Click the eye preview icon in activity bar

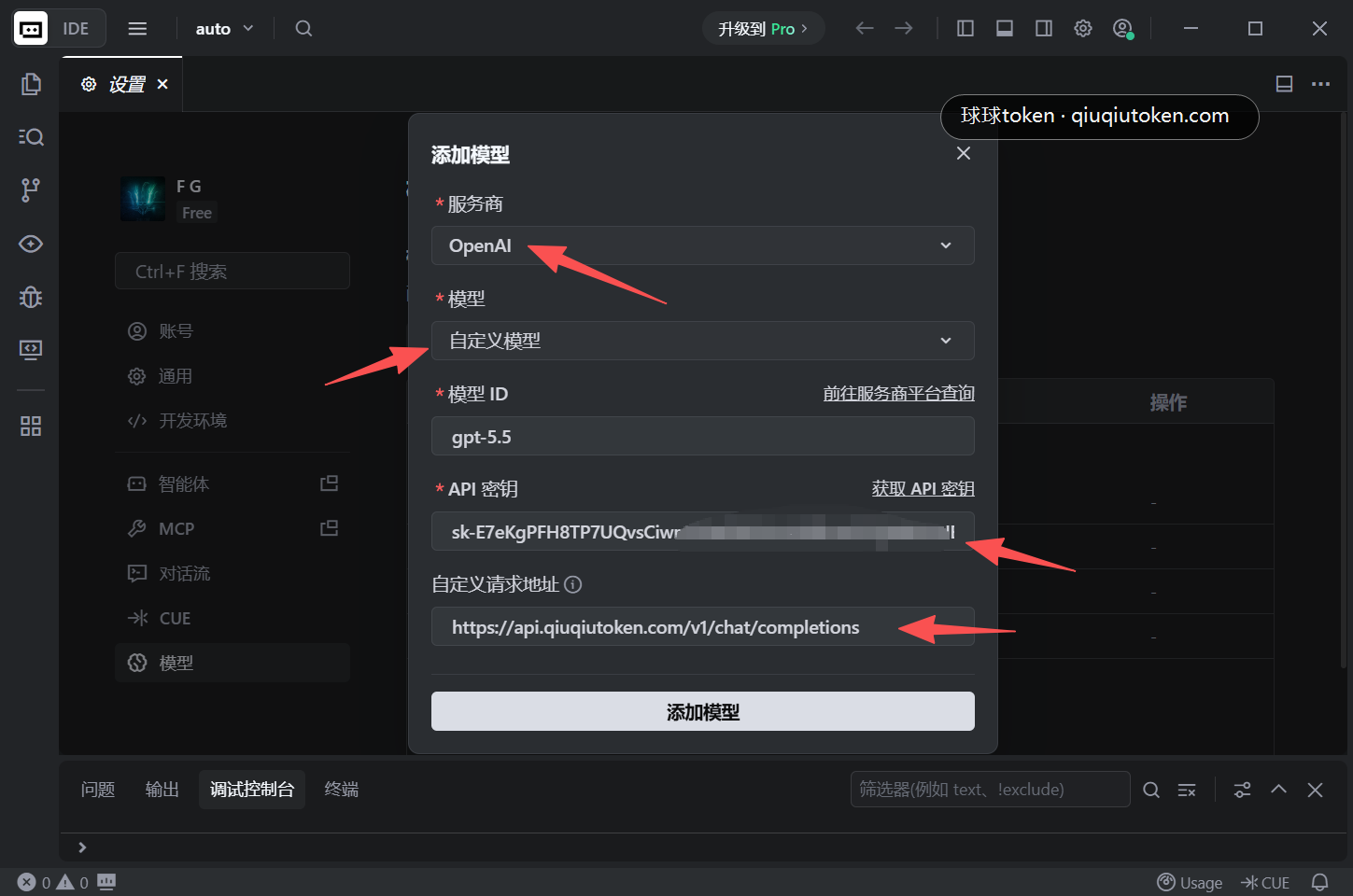[x=31, y=244]
